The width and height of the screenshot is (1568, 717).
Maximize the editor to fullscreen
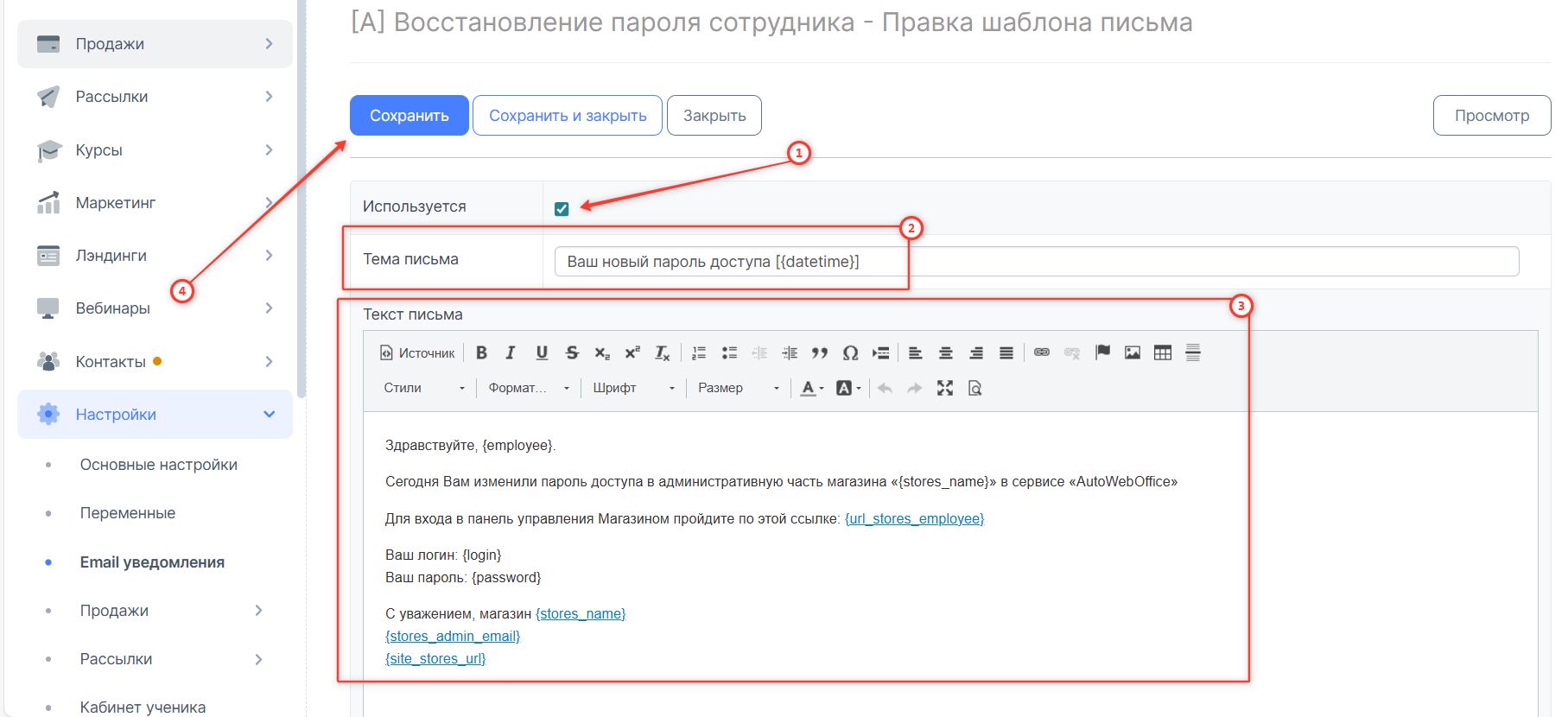coord(945,388)
